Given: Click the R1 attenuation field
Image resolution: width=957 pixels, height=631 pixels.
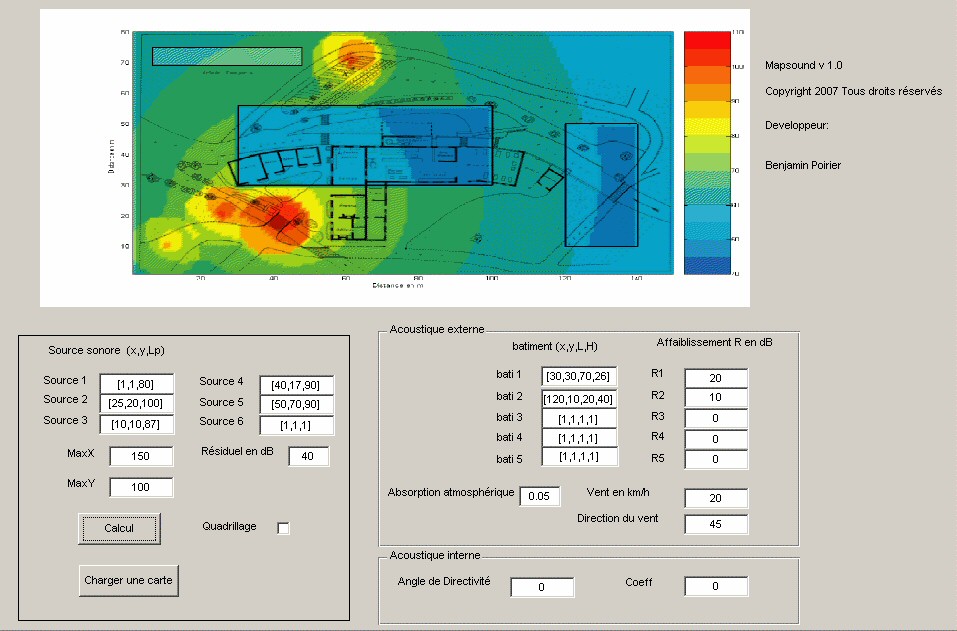Looking at the screenshot, I should (x=716, y=378).
